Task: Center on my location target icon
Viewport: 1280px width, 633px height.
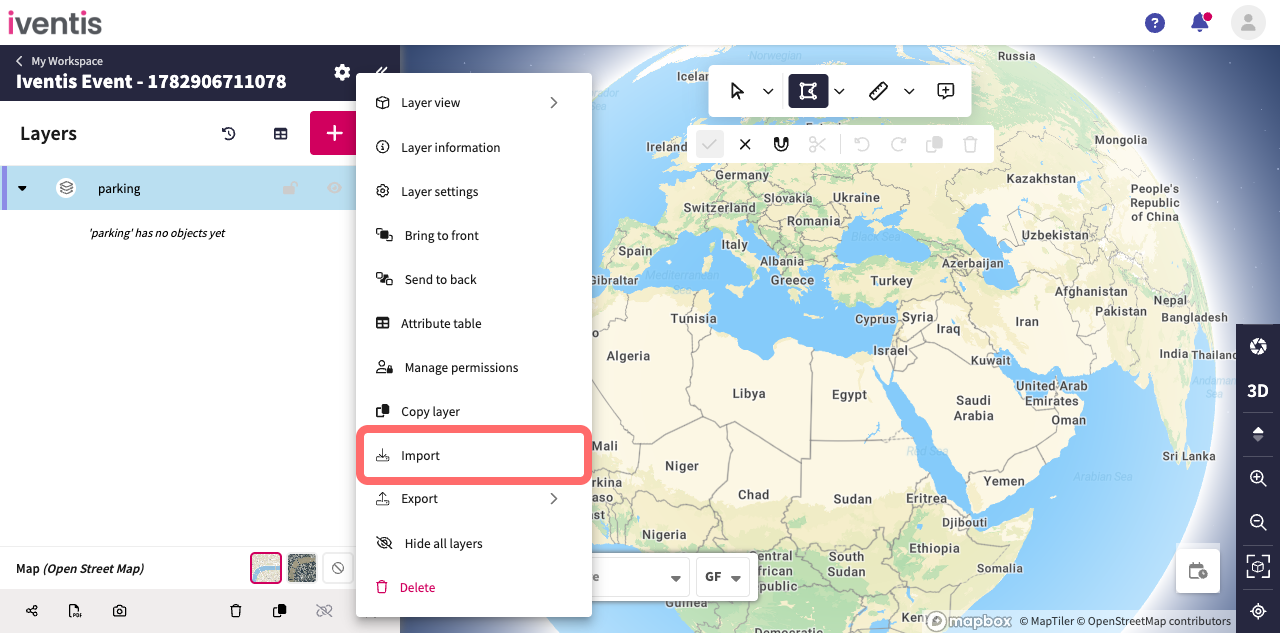Action: click(1258, 611)
